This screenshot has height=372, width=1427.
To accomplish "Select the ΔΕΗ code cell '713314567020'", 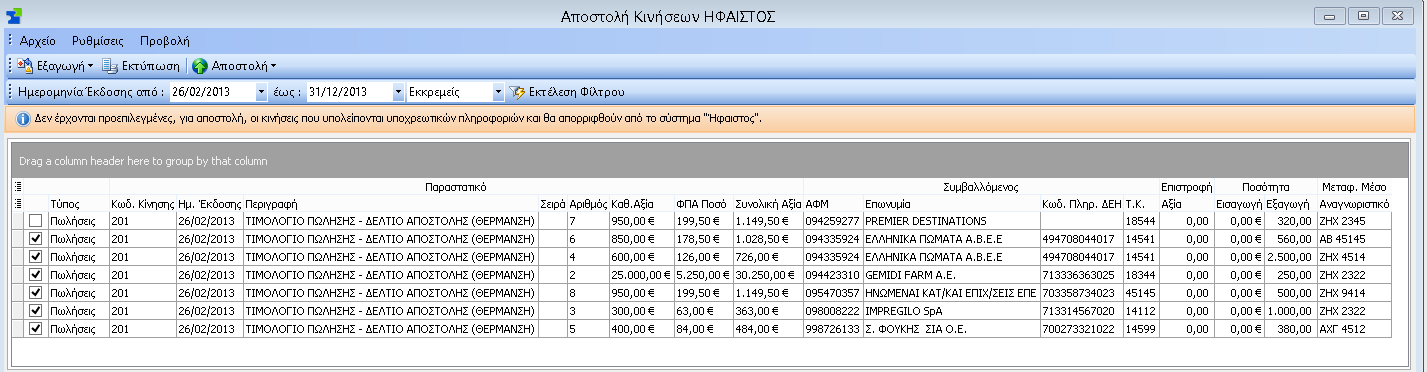I will (1081, 310).
